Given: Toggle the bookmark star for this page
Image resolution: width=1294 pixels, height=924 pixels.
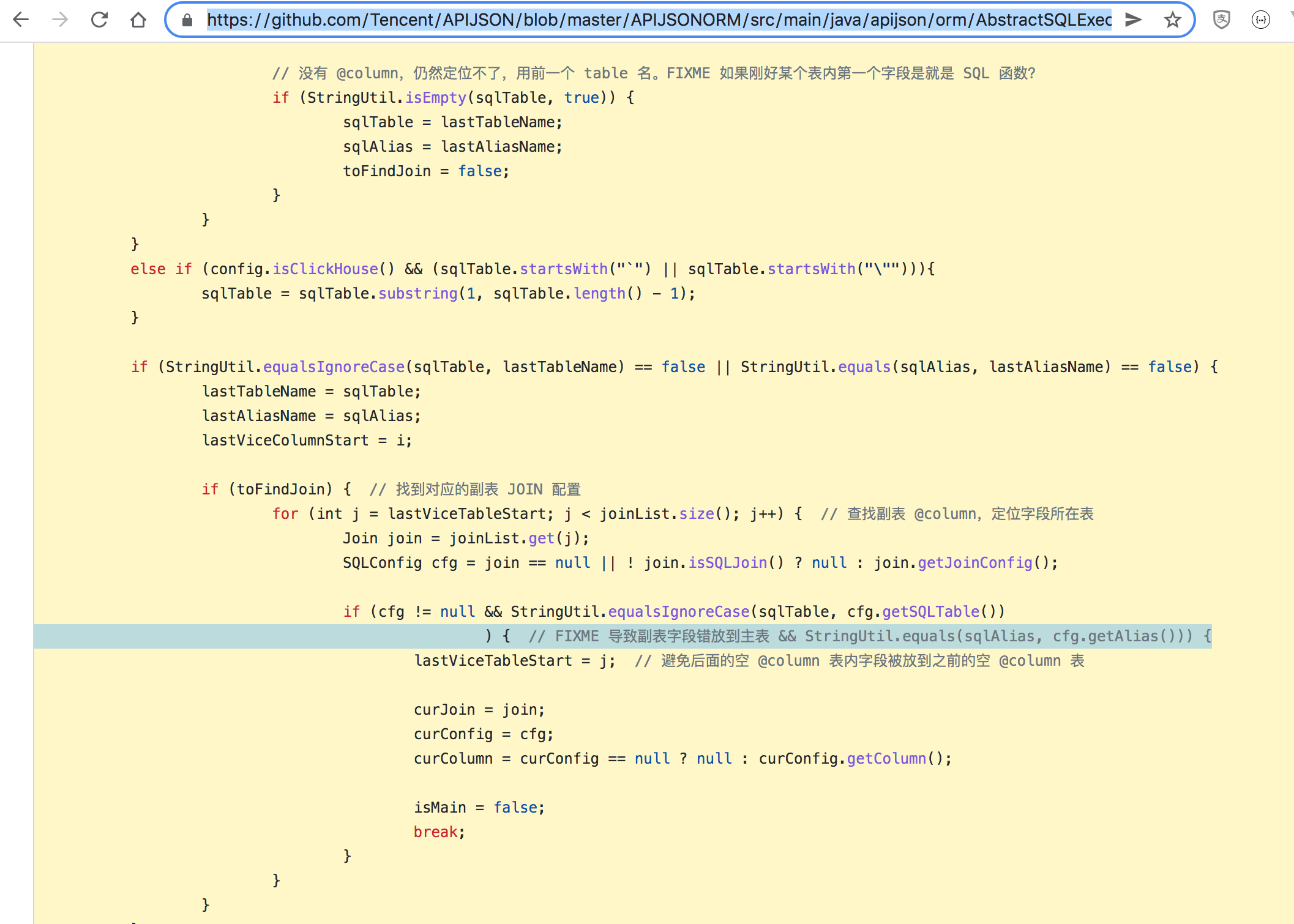Looking at the screenshot, I should 1173,20.
